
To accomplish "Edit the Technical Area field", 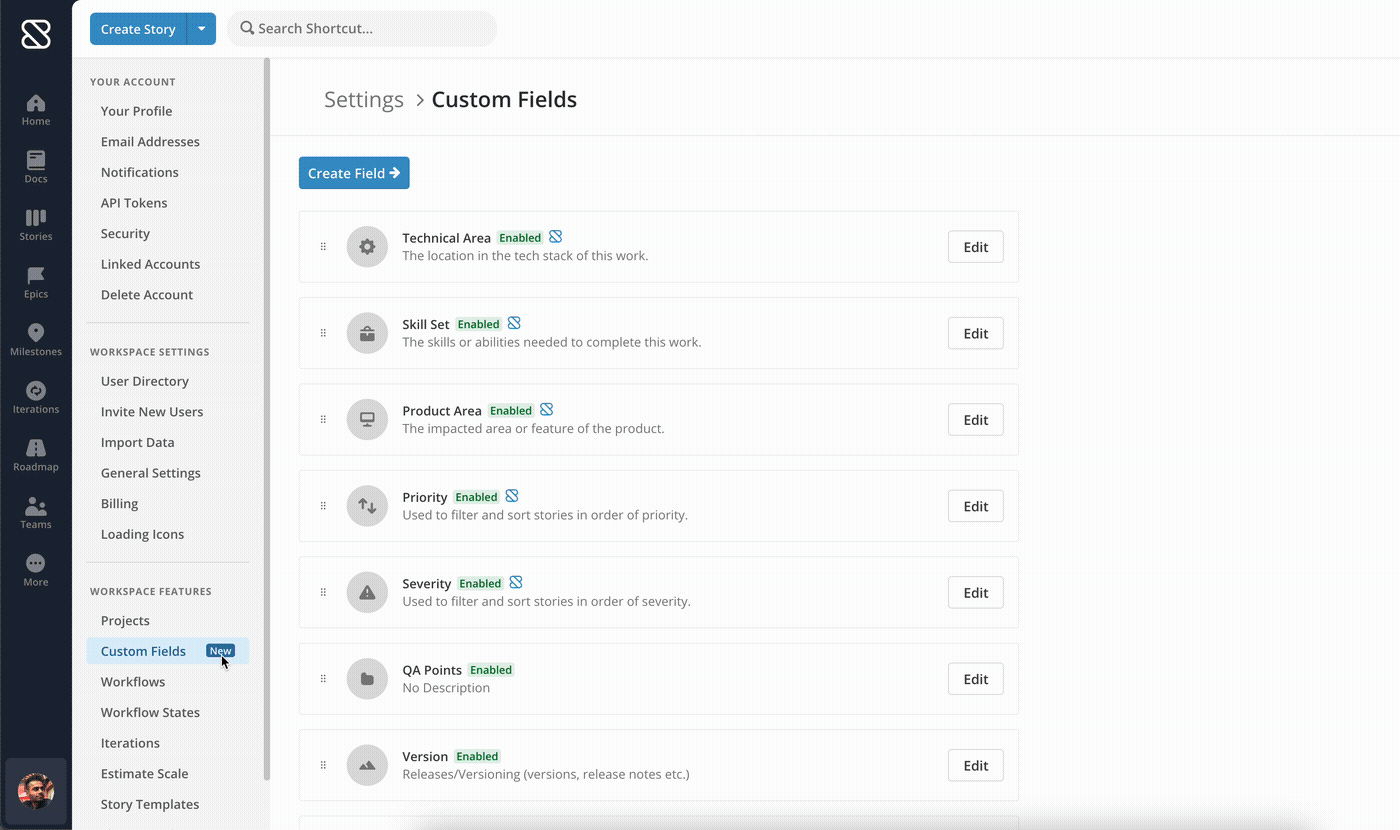I will click(975, 247).
